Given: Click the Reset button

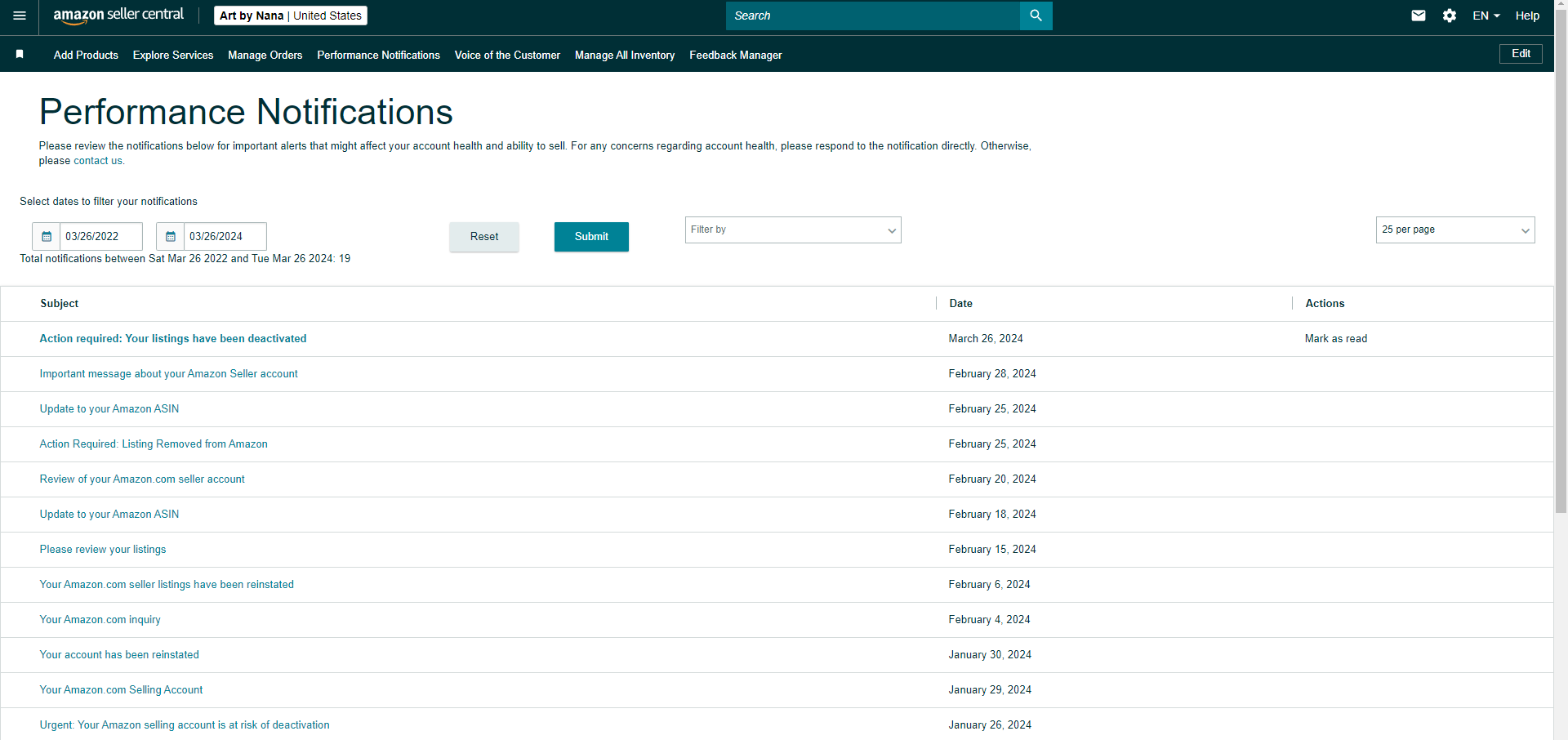Looking at the screenshot, I should tap(484, 237).
